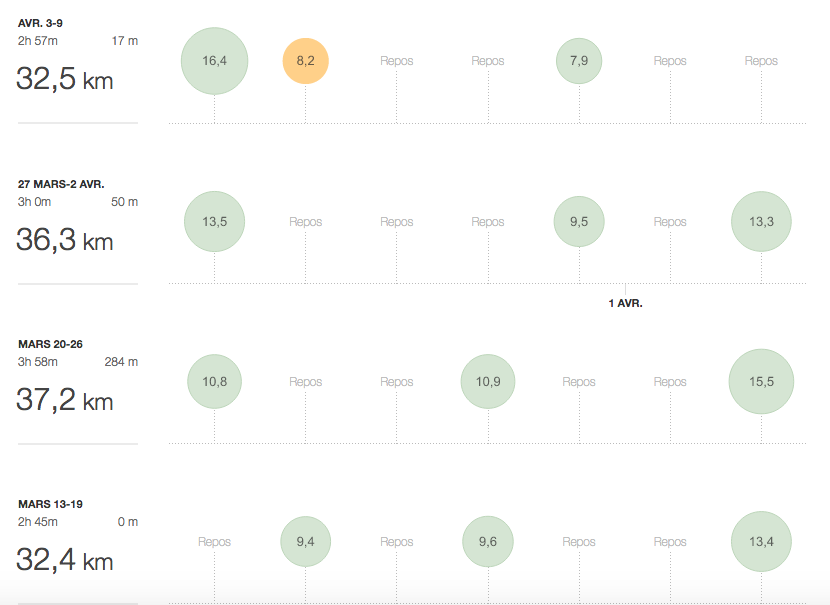View the 9,6 km activity bubble
The image size is (830, 605).
(488, 542)
